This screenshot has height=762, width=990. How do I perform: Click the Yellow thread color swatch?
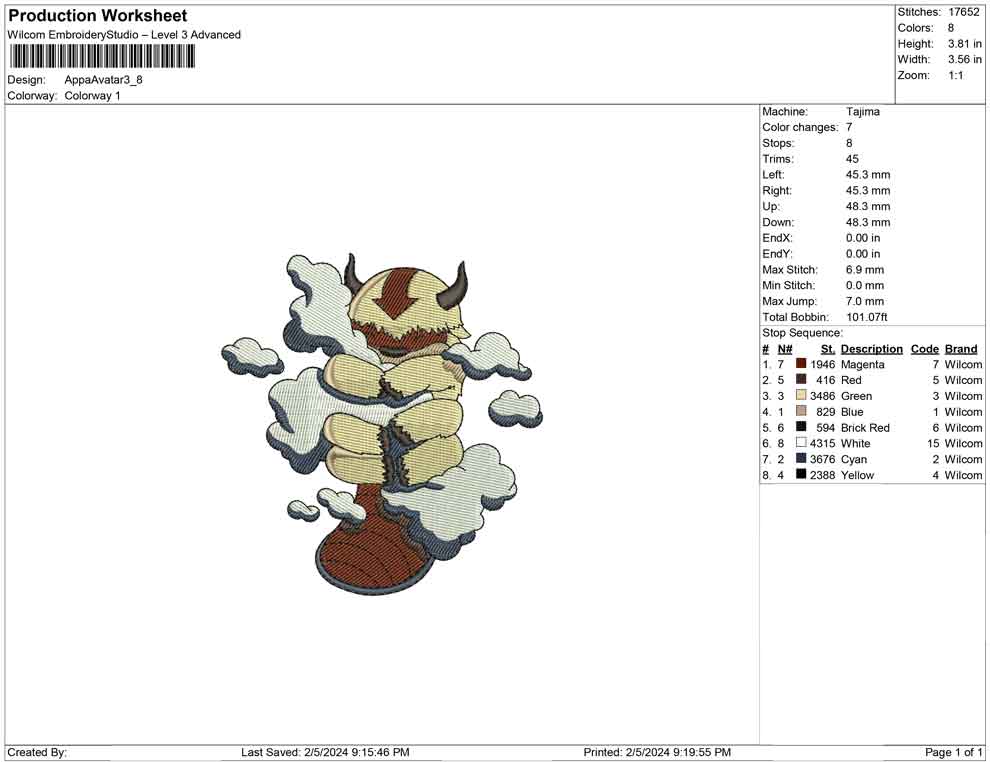tap(801, 474)
